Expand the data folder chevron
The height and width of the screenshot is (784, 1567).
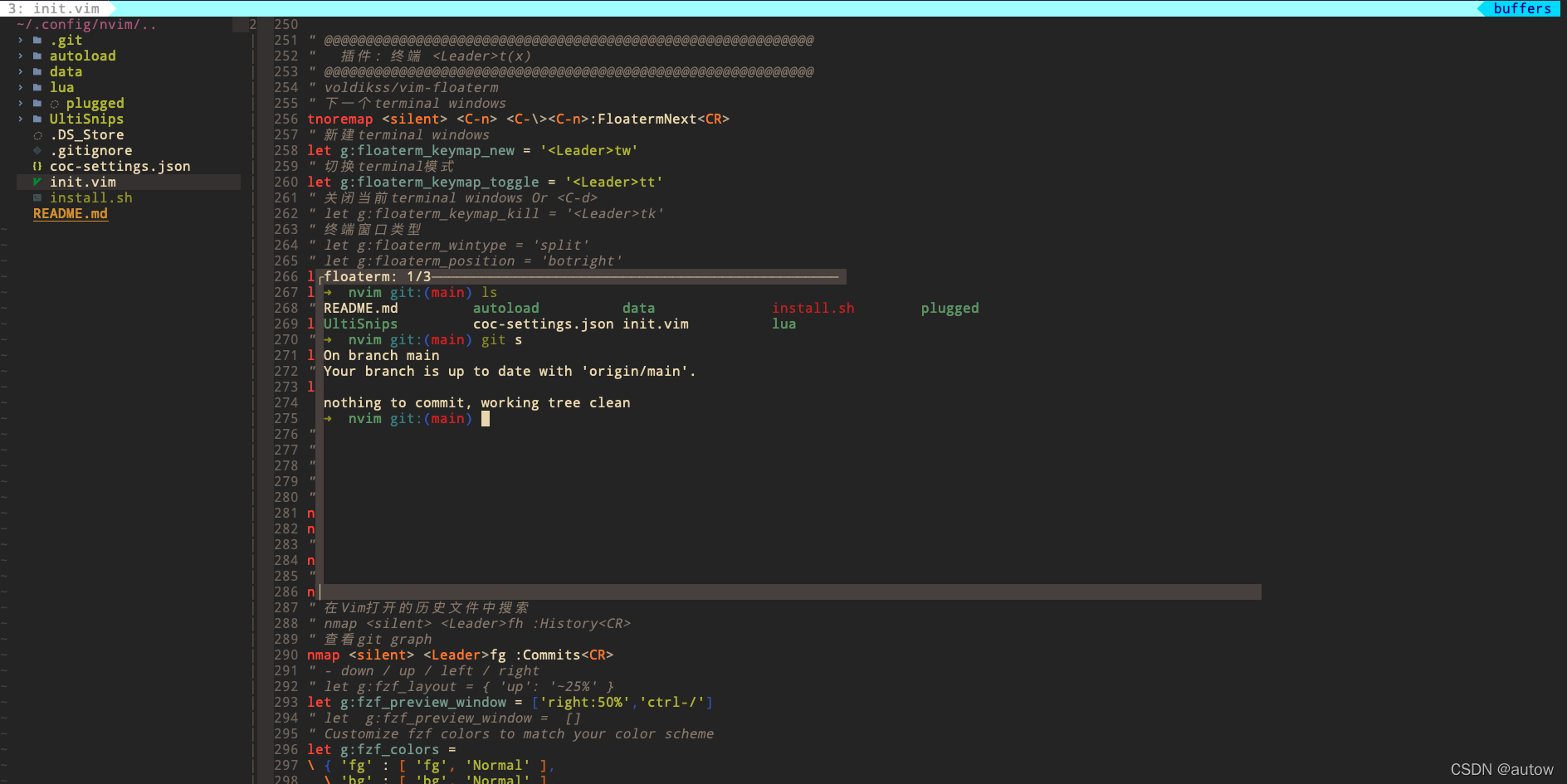click(x=21, y=72)
